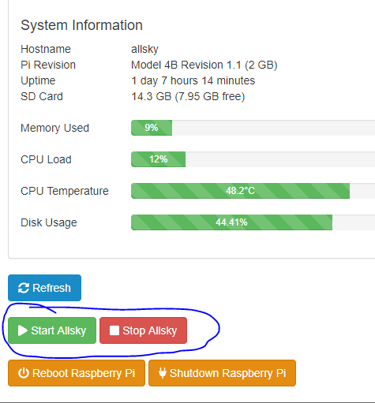Click the hostname value allsky
The height and width of the screenshot is (403, 375).
coord(145,49)
